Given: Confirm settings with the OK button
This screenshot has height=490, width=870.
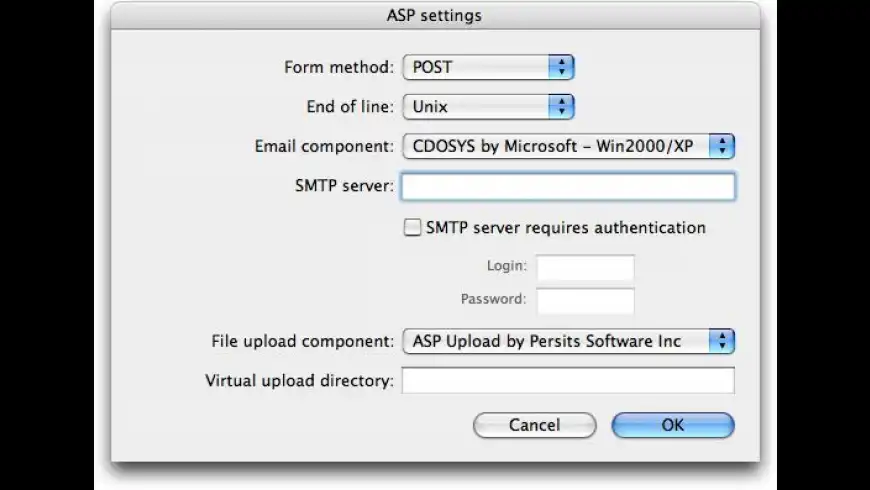Looking at the screenshot, I should (673, 425).
